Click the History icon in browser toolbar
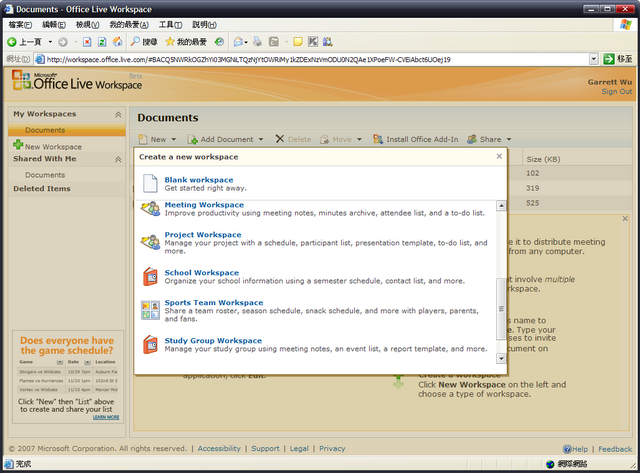640x473 pixels. [219, 42]
